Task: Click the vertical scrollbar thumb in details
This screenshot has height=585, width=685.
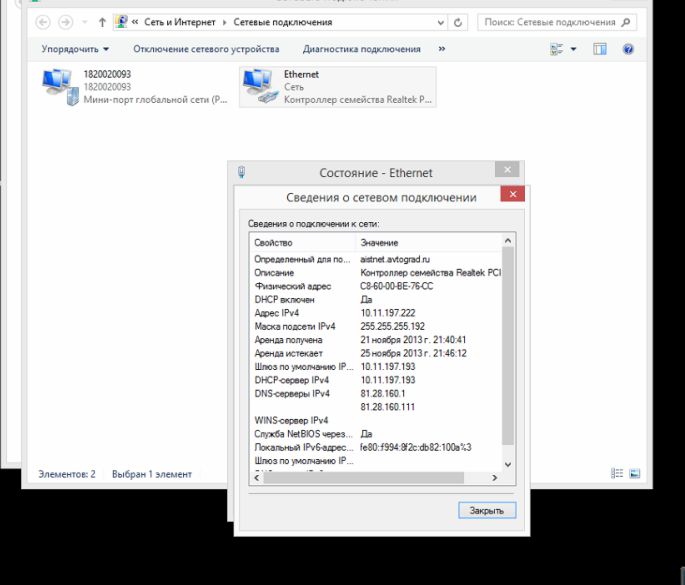Action: (x=508, y=346)
